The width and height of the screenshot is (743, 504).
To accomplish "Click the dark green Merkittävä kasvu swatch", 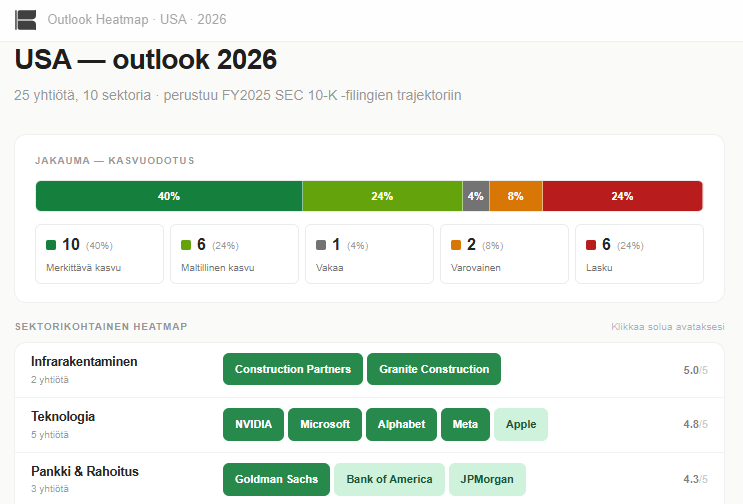I will (x=51, y=245).
